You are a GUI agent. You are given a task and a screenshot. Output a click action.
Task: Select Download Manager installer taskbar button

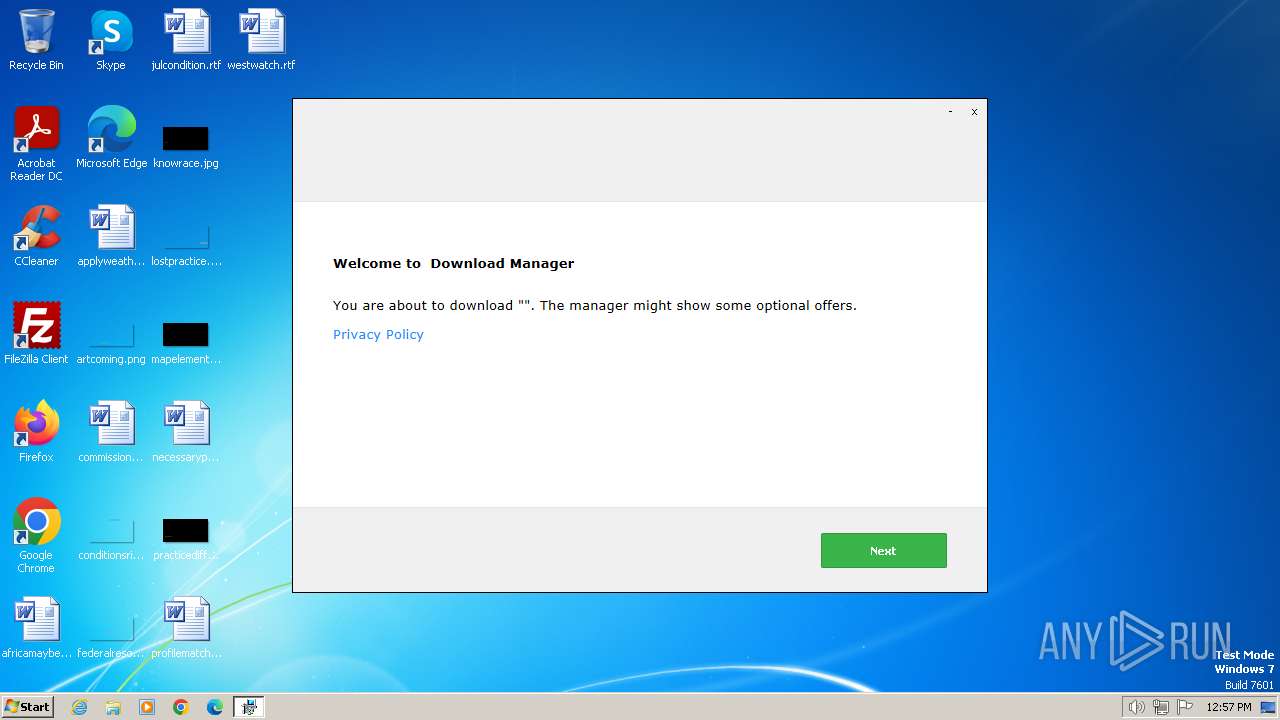tap(249, 707)
